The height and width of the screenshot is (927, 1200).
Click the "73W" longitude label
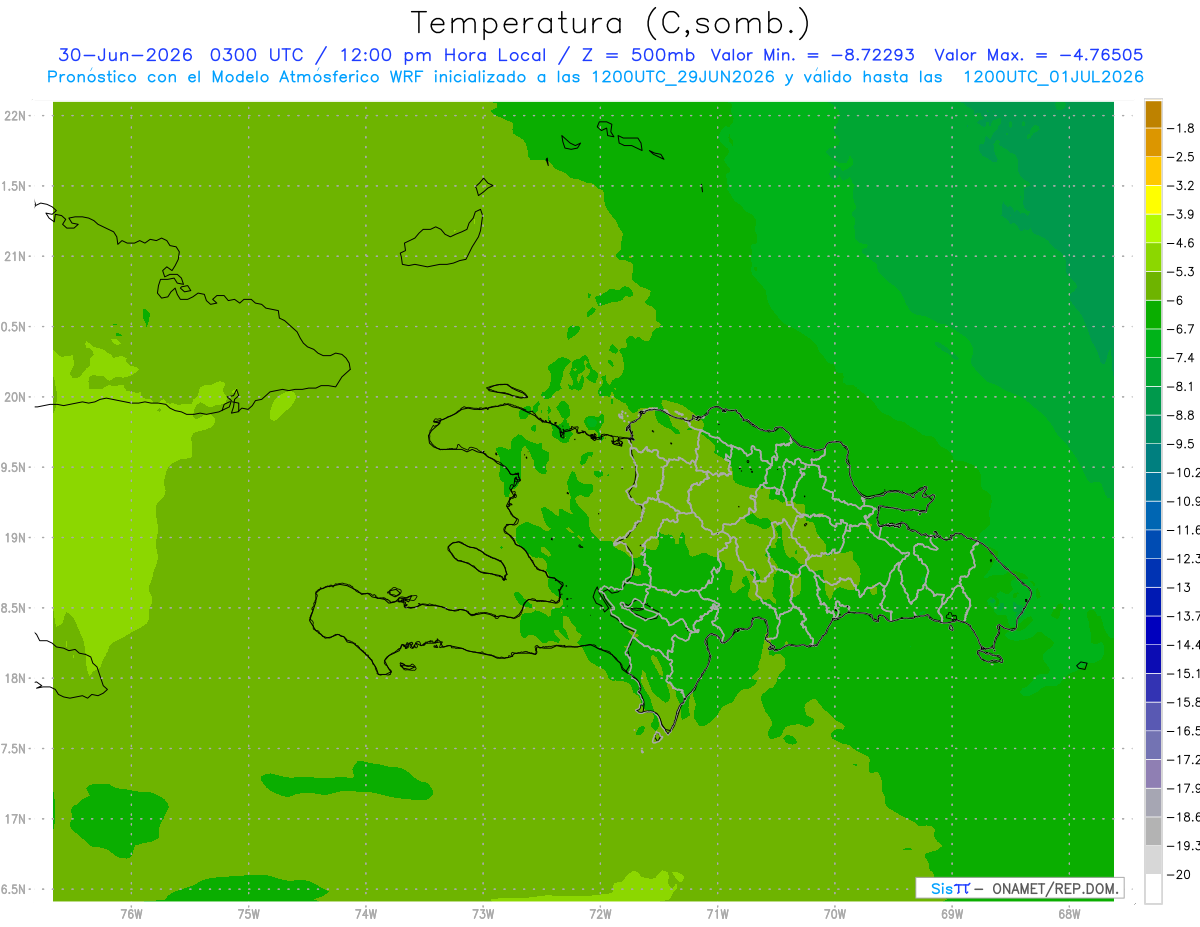pos(483,914)
